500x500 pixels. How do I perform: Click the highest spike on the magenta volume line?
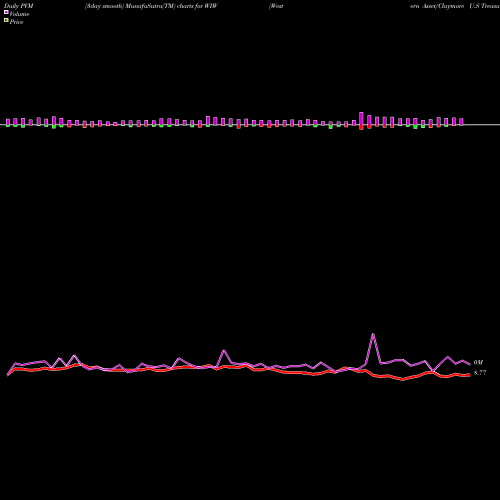(373, 334)
